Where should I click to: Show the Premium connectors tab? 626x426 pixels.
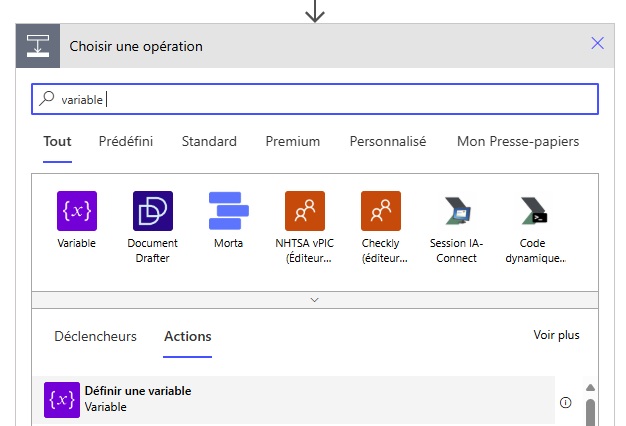point(293,142)
